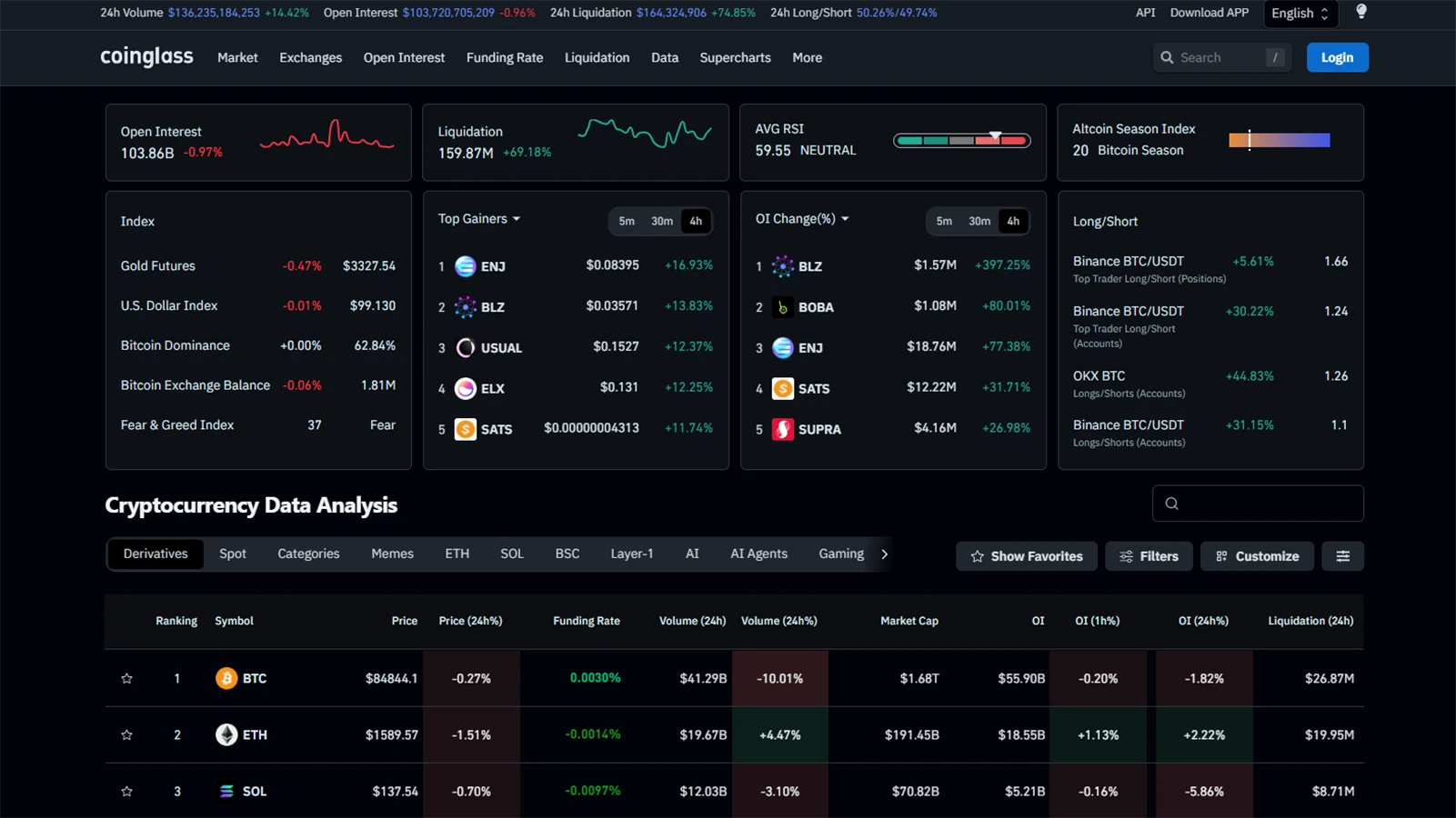Click the coinglass logo

pos(146,56)
